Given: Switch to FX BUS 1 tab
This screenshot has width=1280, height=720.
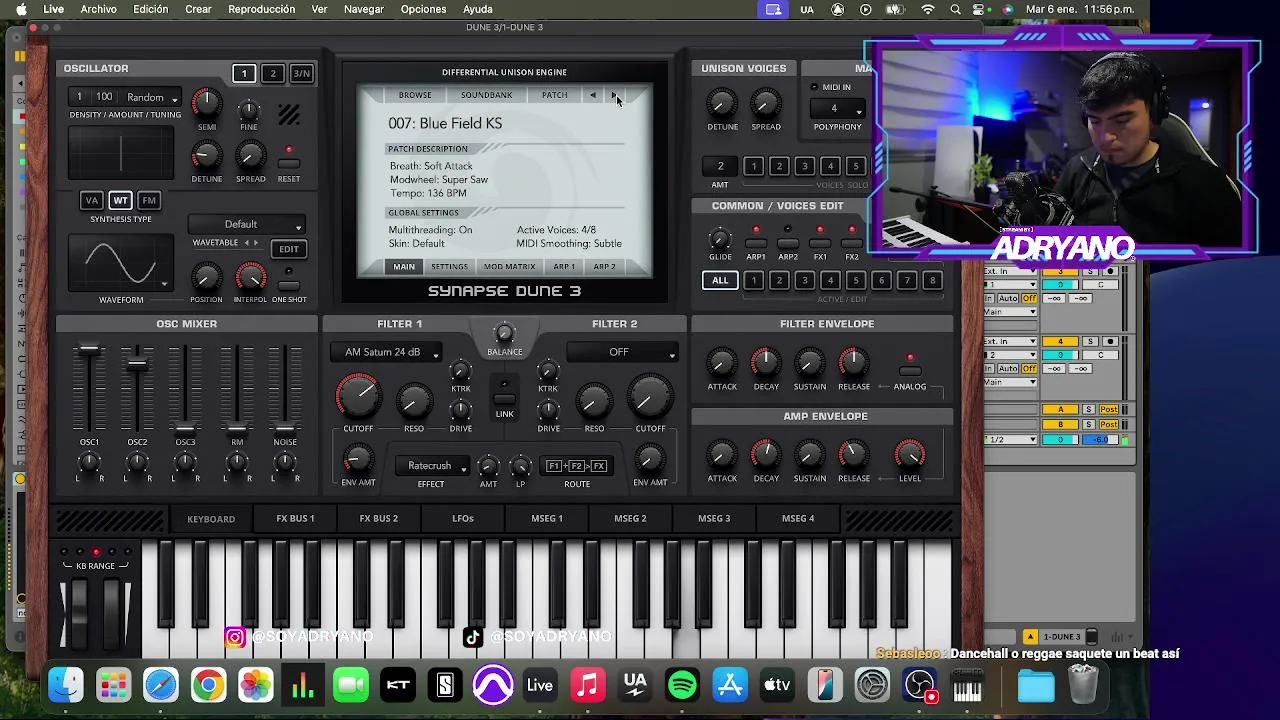Looking at the screenshot, I should pos(295,519).
